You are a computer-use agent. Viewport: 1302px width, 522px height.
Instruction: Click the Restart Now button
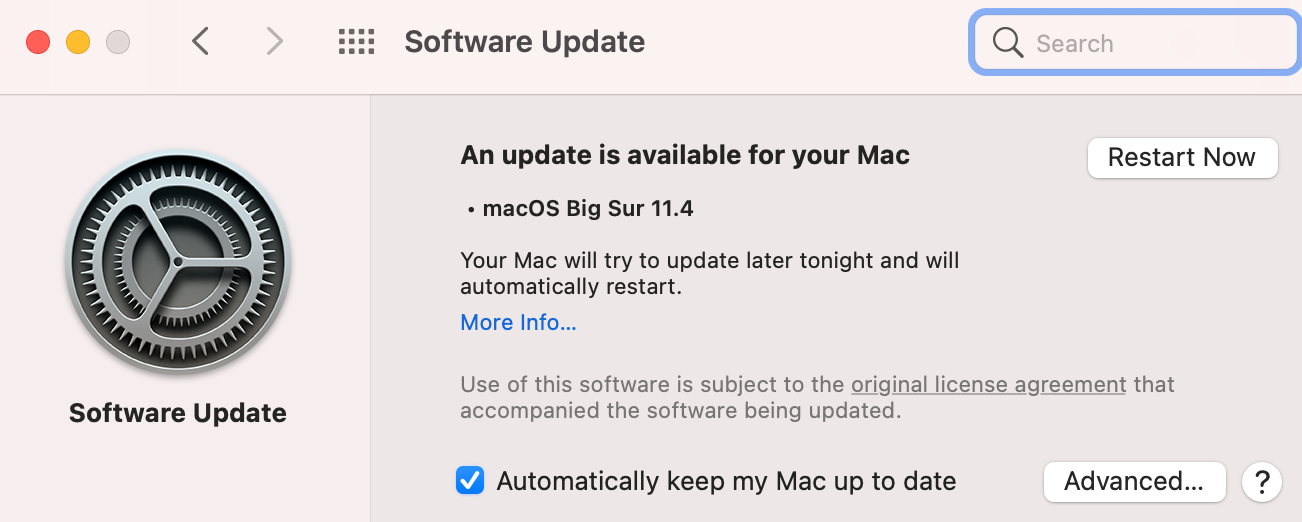(x=1182, y=158)
